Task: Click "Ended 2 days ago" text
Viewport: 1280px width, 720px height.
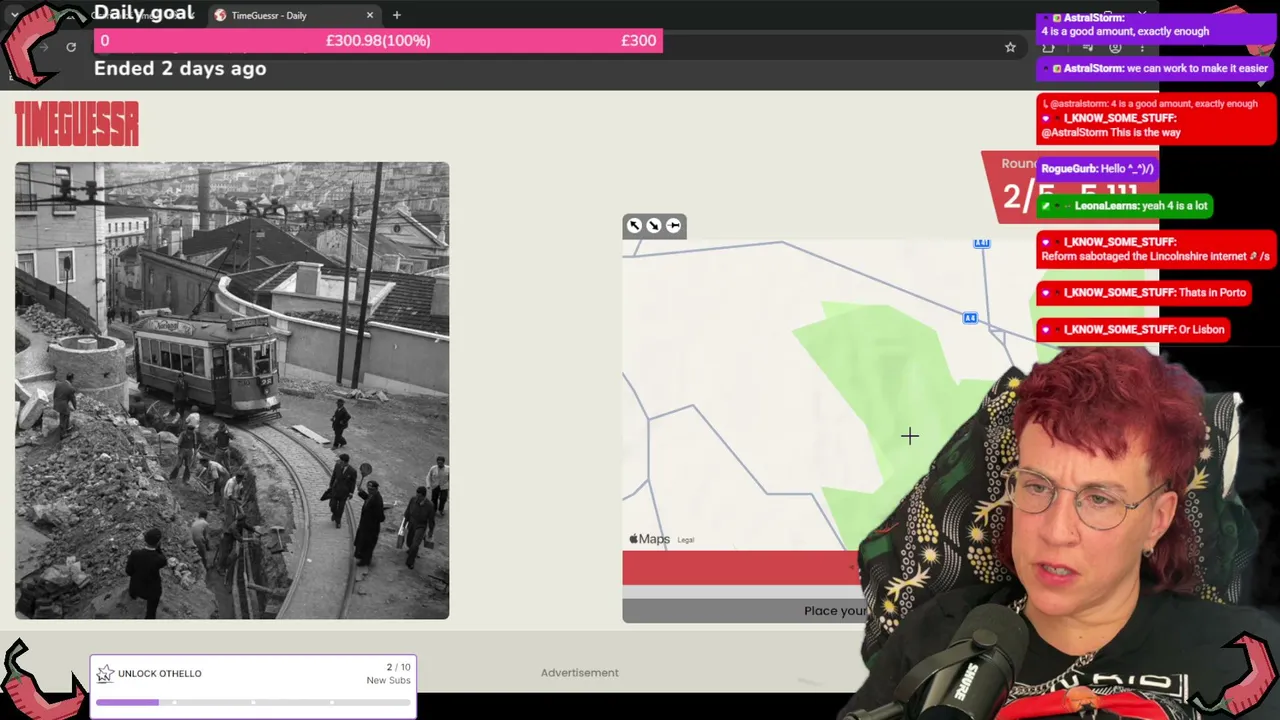Action: pos(180,68)
